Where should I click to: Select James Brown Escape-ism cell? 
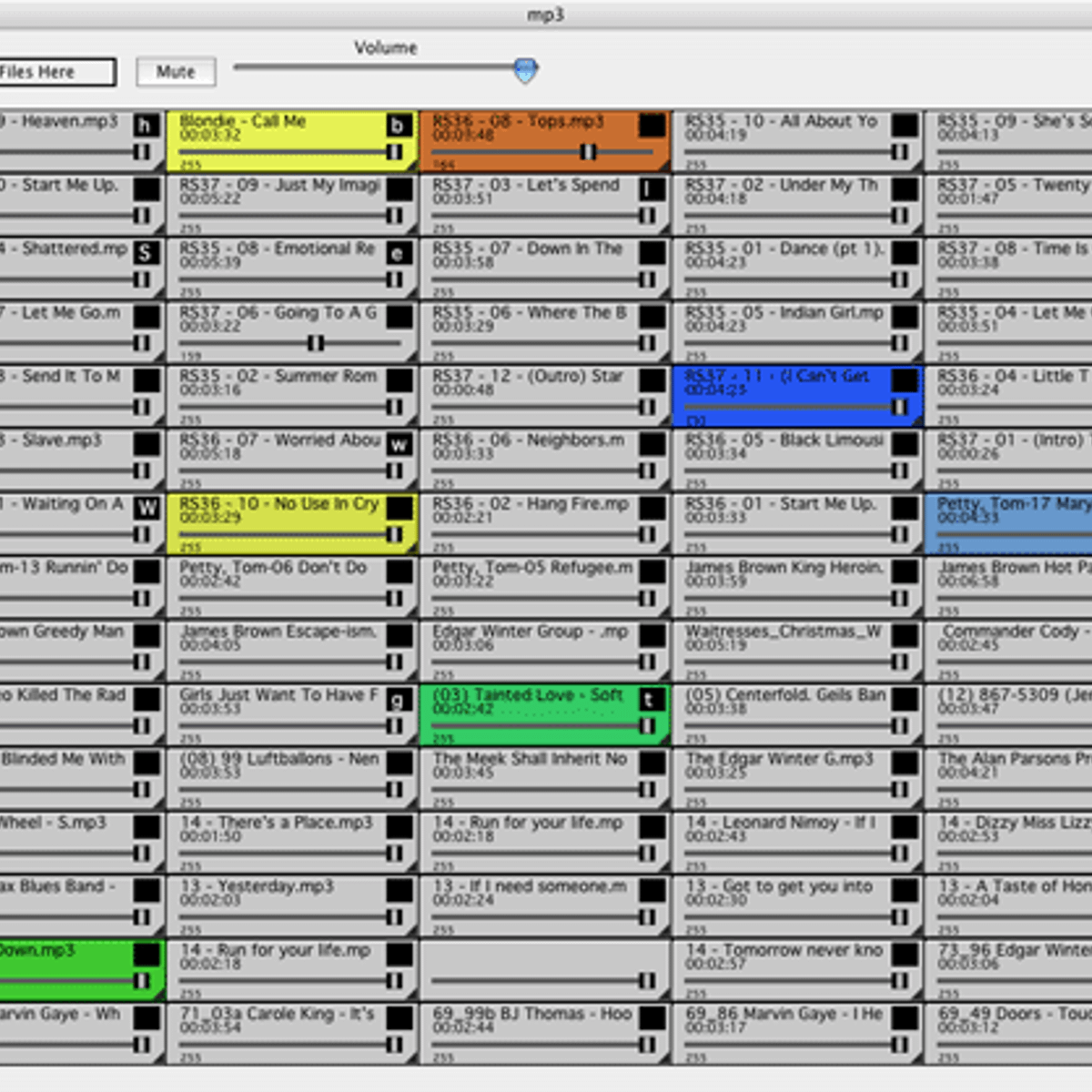point(291,651)
